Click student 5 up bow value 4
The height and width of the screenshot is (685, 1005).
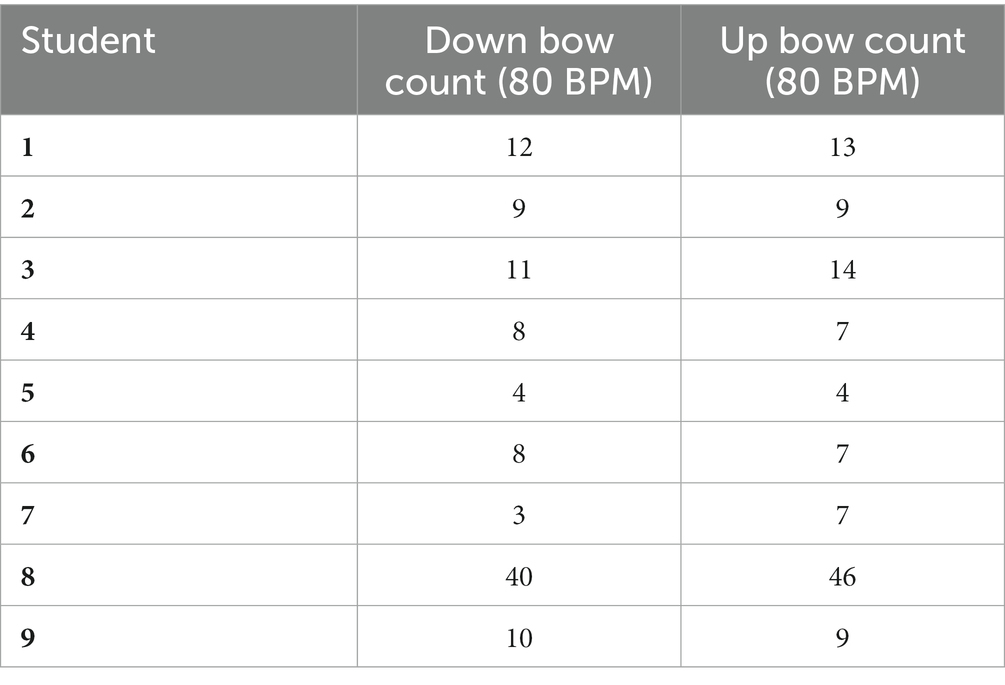tap(842, 392)
